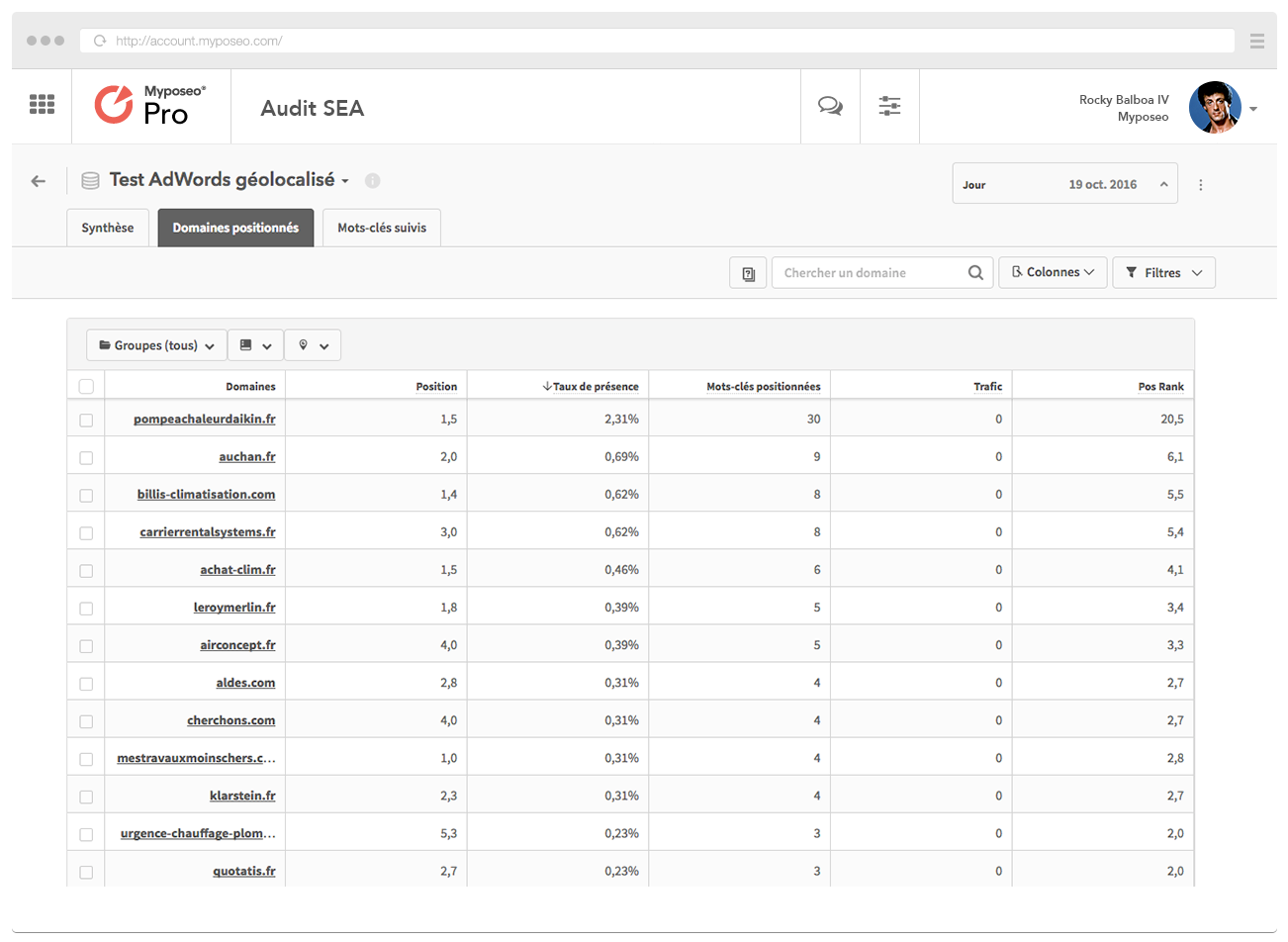
Task: Switch to the Synthèse tab
Action: (x=108, y=228)
